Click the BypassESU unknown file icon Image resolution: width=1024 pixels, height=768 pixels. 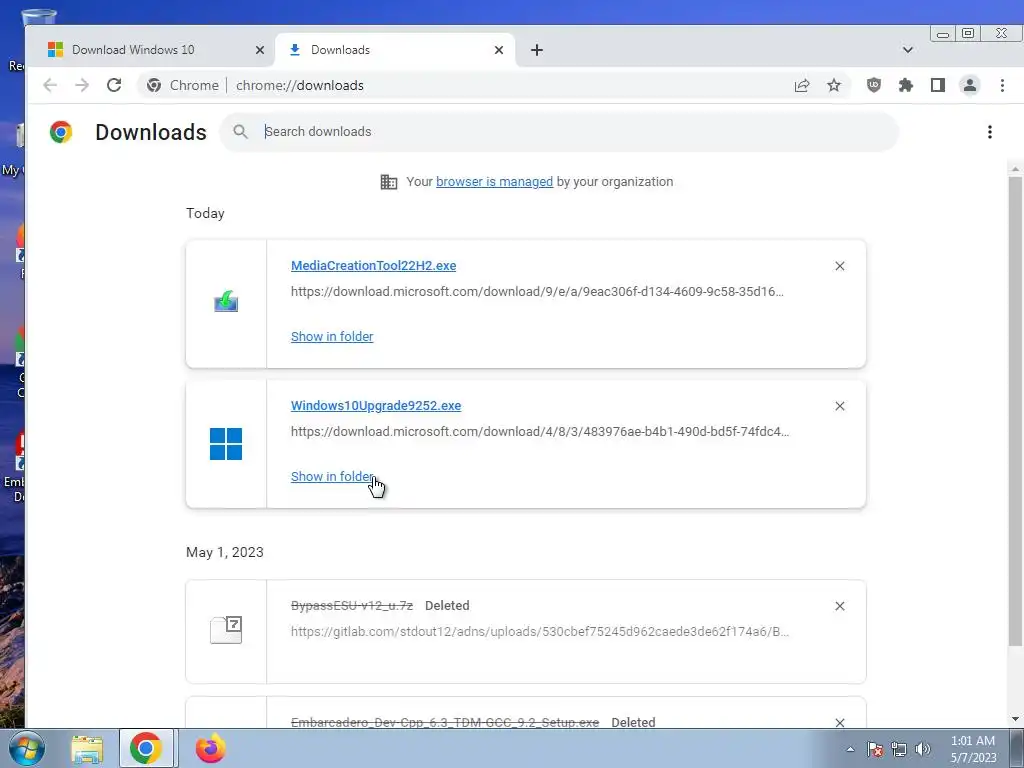(226, 630)
